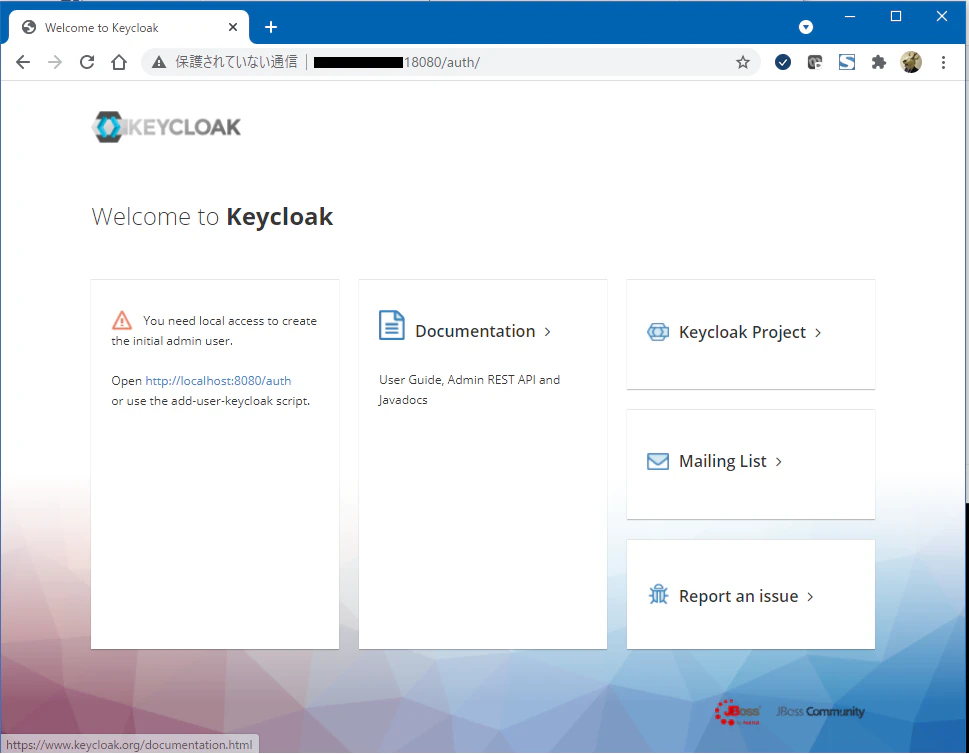Screen dimensions: 969x754
Task: Click the chevron next to Documentation
Action: pos(547,332)
